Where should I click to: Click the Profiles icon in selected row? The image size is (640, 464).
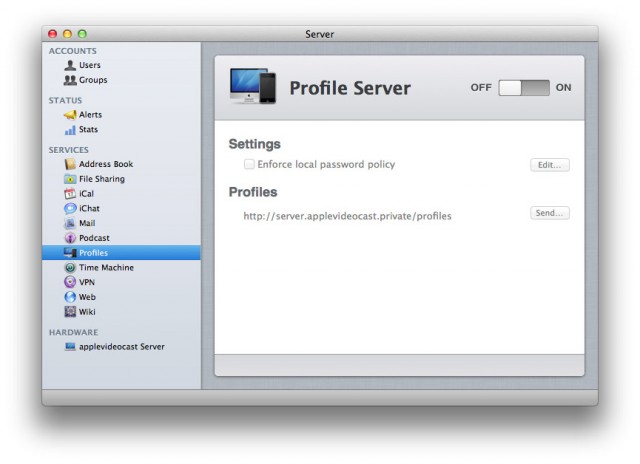[x=70, y=253]
